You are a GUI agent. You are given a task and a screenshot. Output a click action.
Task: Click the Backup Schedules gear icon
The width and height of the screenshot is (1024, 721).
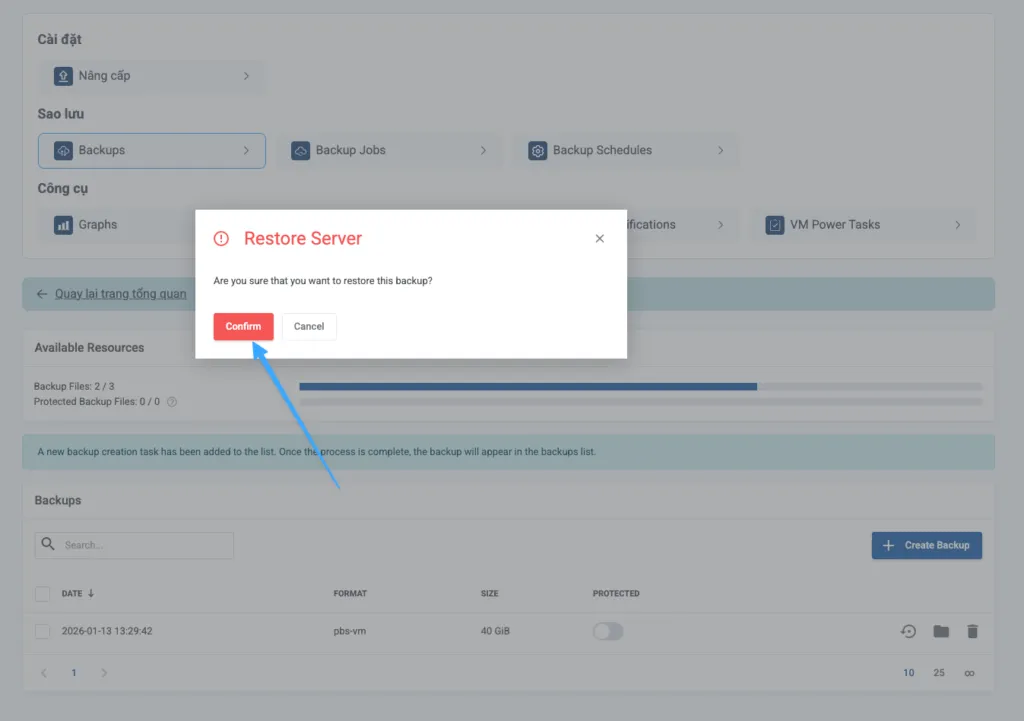537,150
